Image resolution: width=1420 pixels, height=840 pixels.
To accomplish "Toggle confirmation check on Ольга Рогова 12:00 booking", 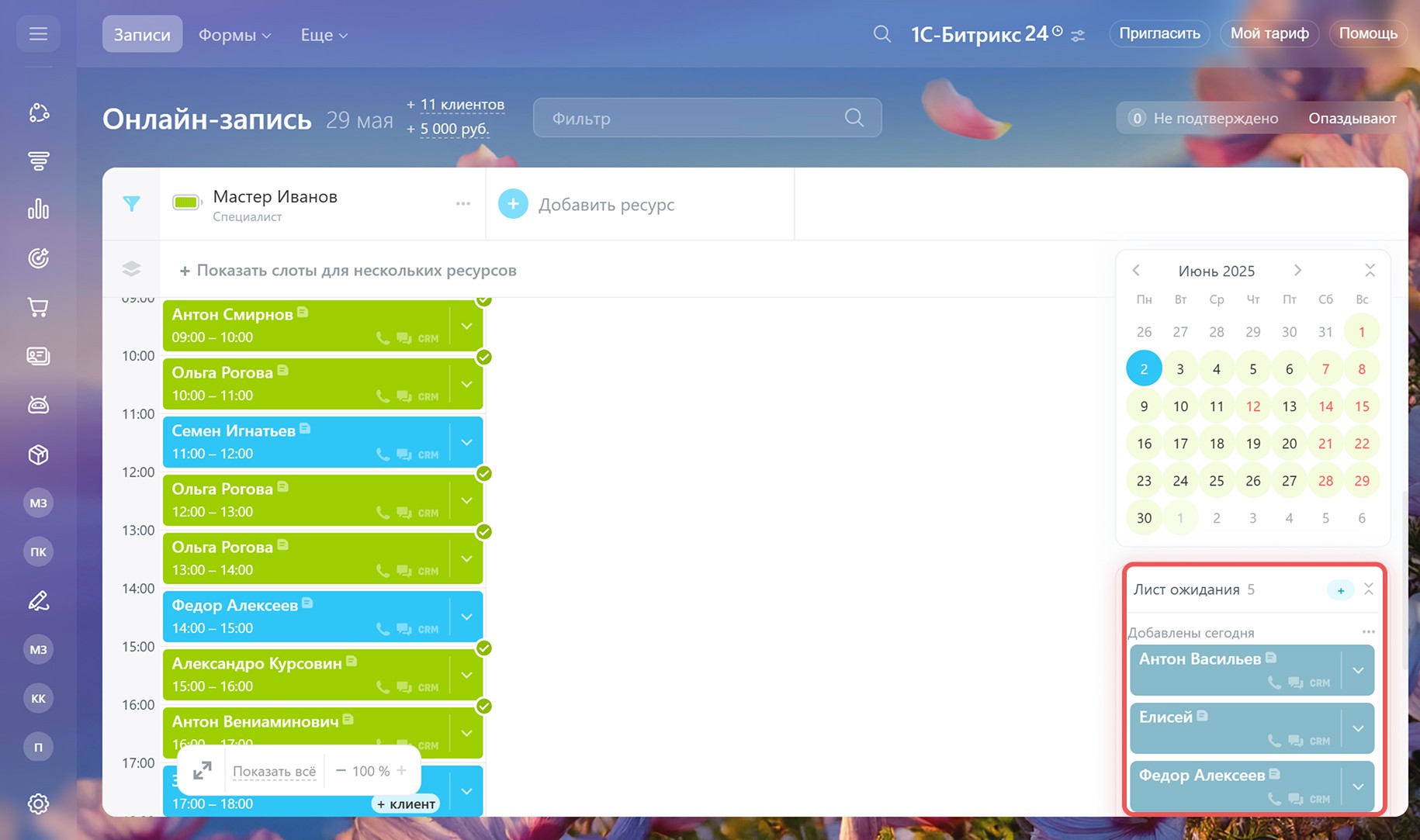I will click(x=483, y=473).
